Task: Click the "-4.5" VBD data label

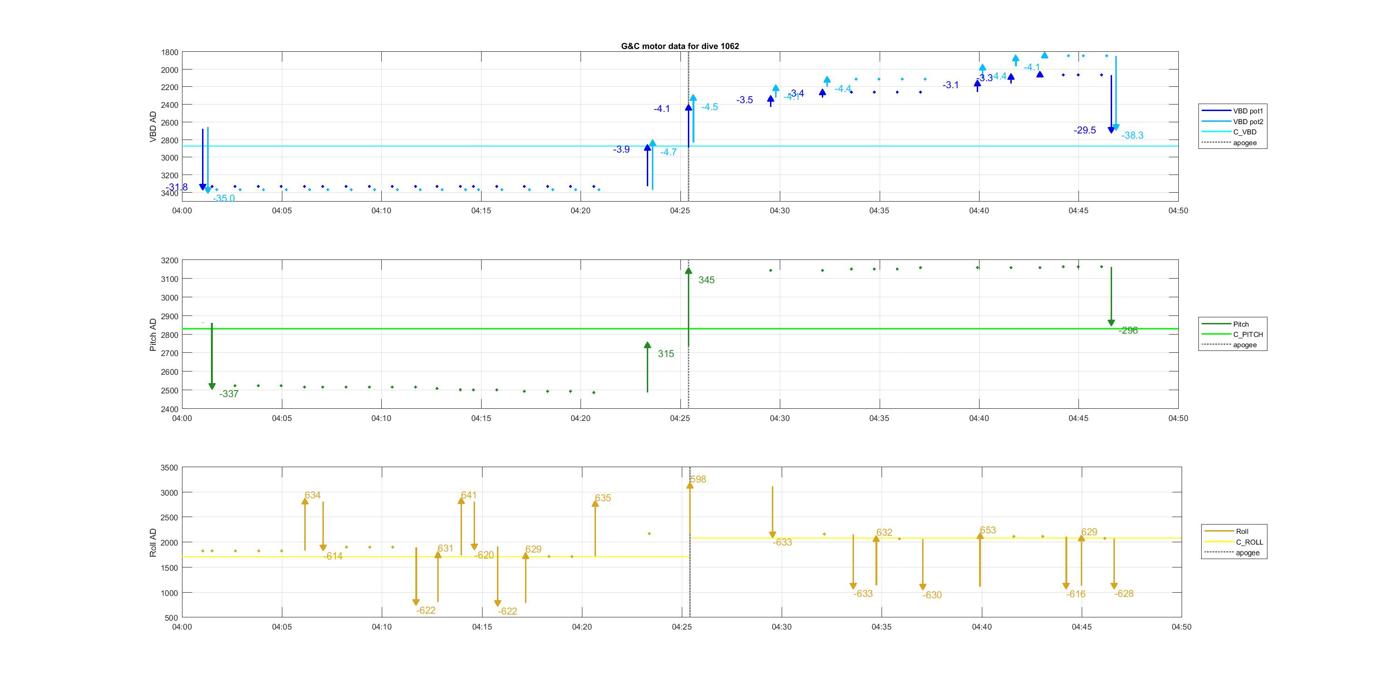Action: click(x=709, y=107)
